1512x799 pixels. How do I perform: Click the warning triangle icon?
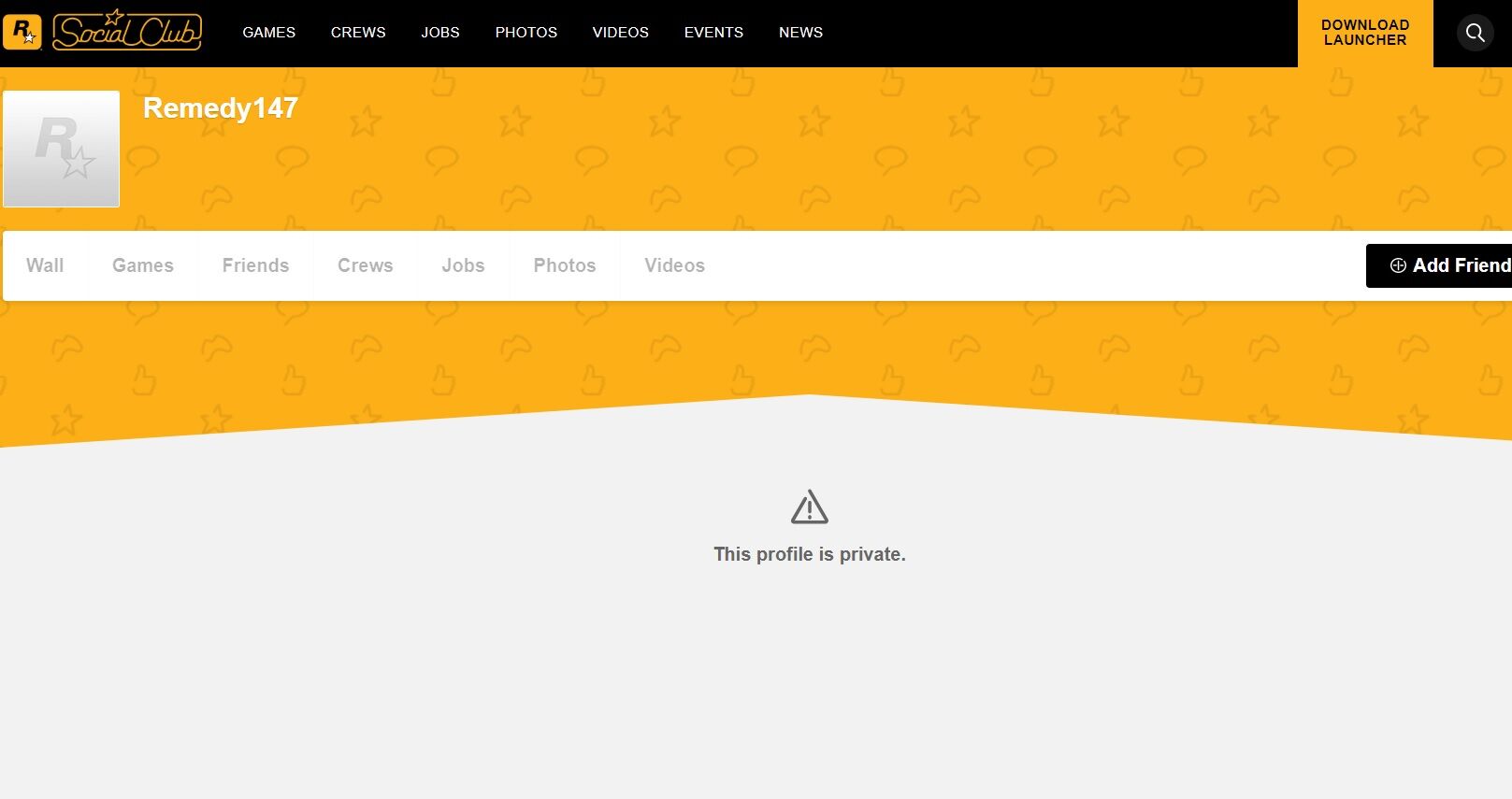[810, 507]
